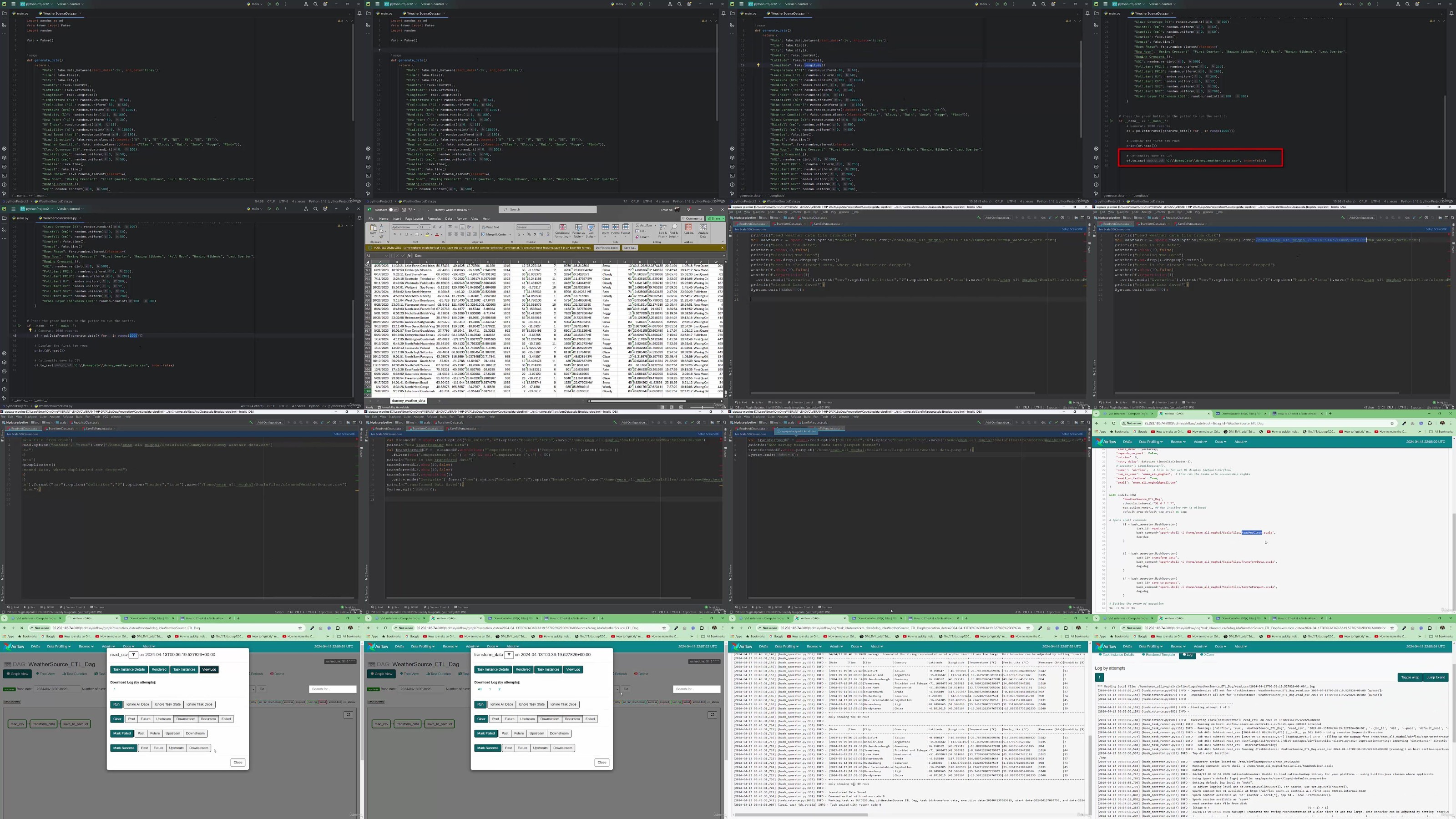Click Format as Table in Excel
1456x819 pixels.
click(578, 231)
